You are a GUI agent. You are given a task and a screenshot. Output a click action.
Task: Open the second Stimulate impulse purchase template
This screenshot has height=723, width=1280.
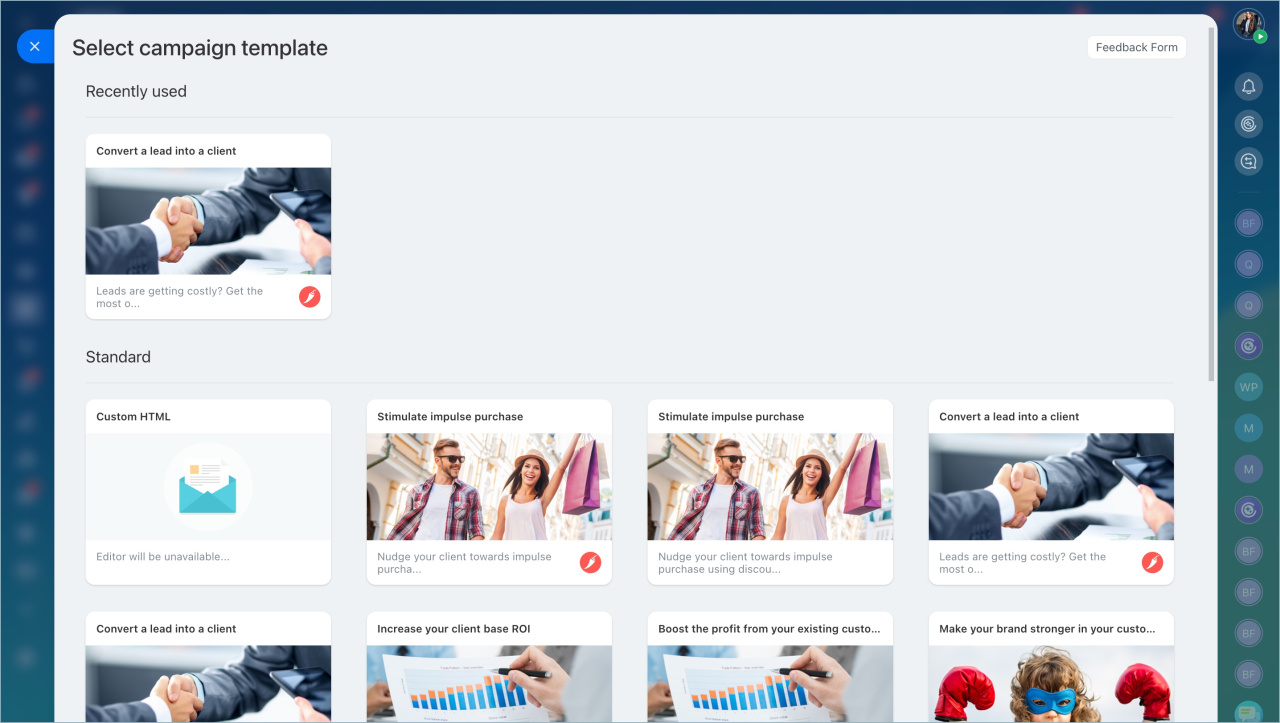tap(770, 490)
